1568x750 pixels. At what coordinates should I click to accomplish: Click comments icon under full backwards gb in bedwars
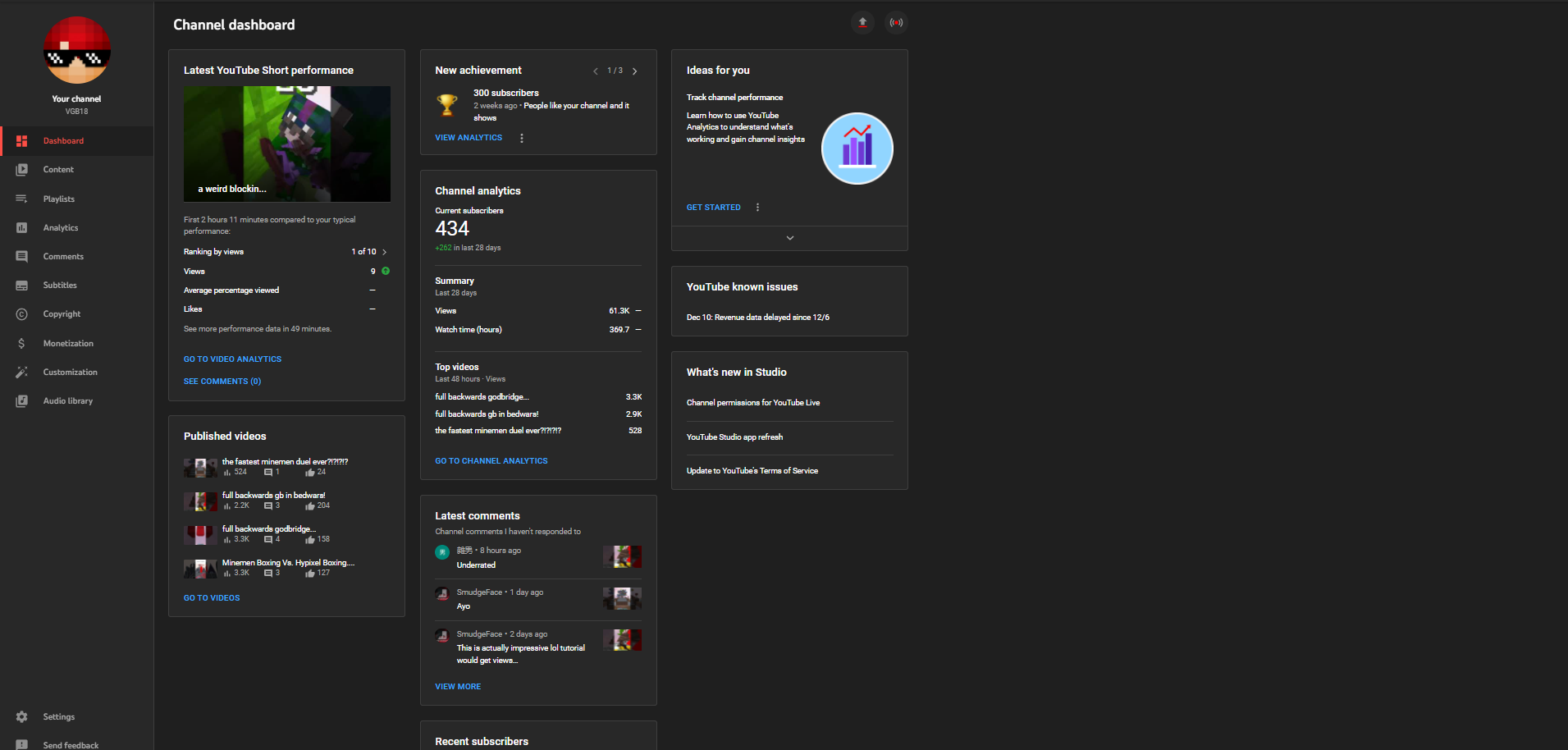(267, 506)
